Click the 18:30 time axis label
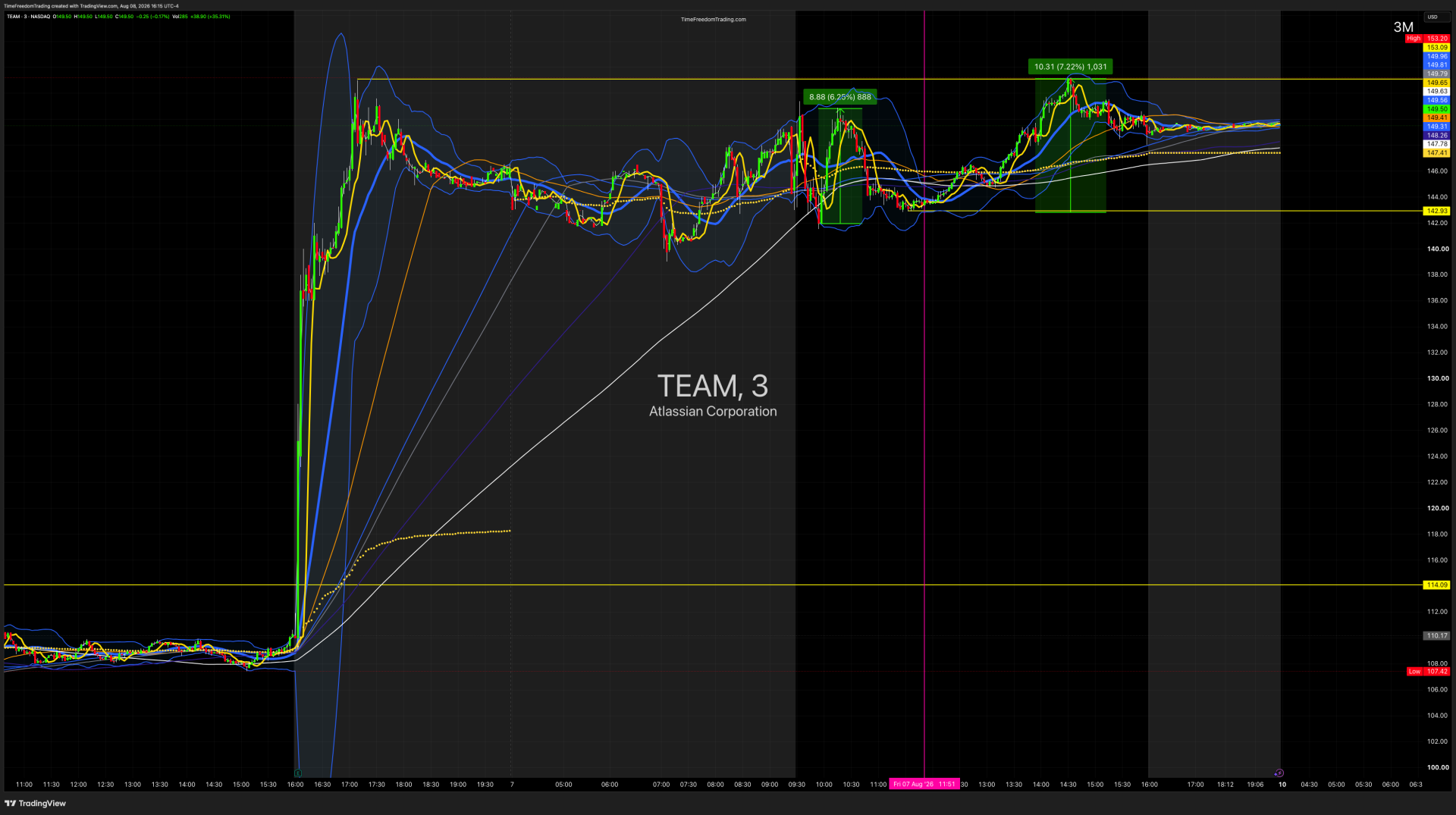 [x=431, y=785]
